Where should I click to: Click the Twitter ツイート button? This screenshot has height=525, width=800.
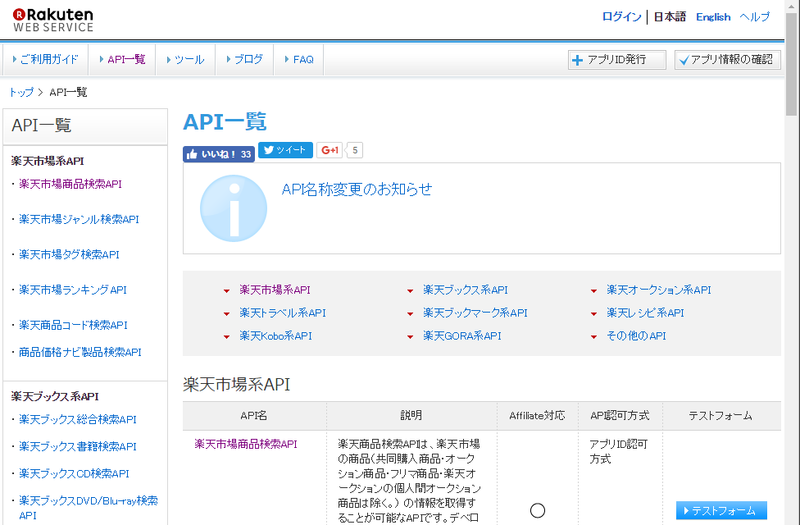pyautogui.click(x=285, y=150)
